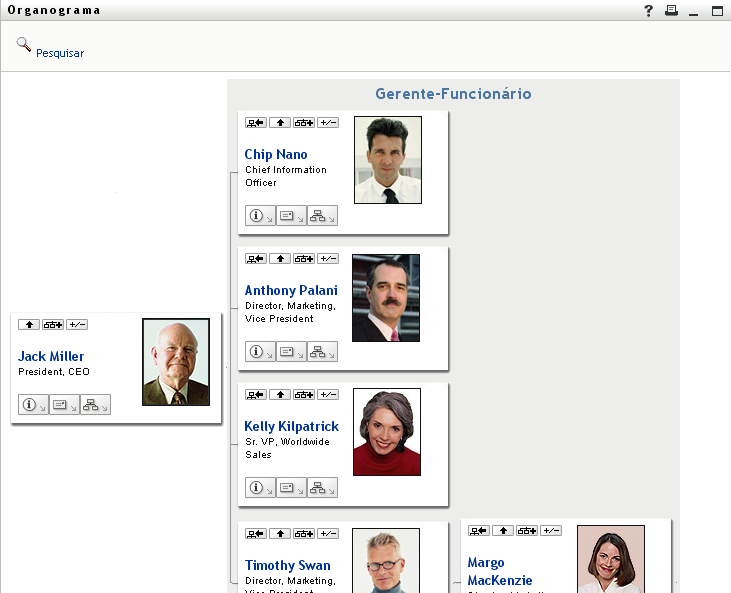Click Kelly Kilpatrick's photo
This screenshot has width=731, height=593.
tap(387, 432)
